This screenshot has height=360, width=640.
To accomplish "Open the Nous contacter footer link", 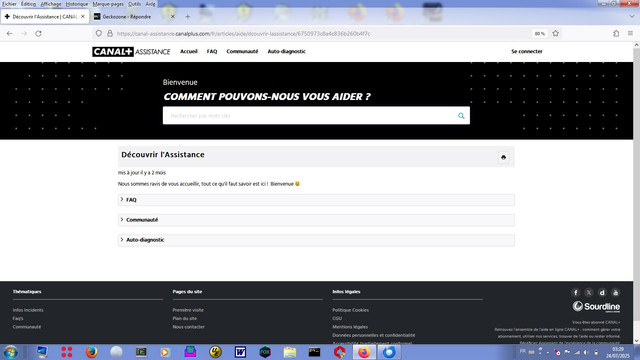I will pyautogui.click(x=189, y=327).
